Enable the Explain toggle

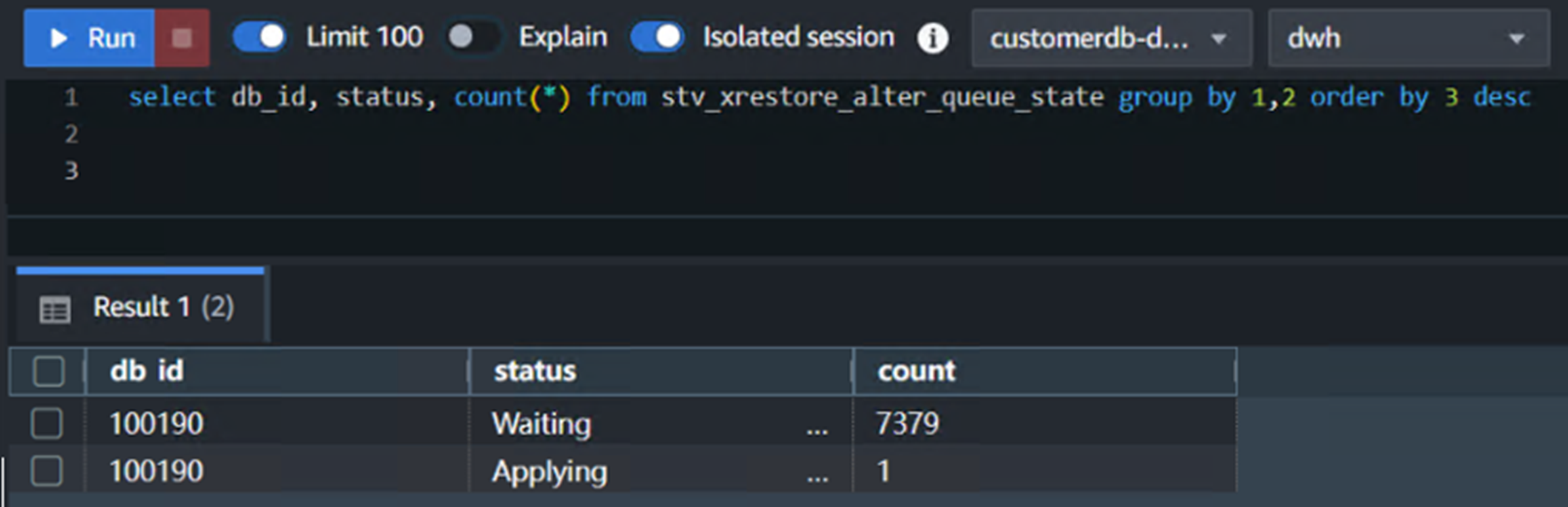pyautogui.click(x=472, y=37)
